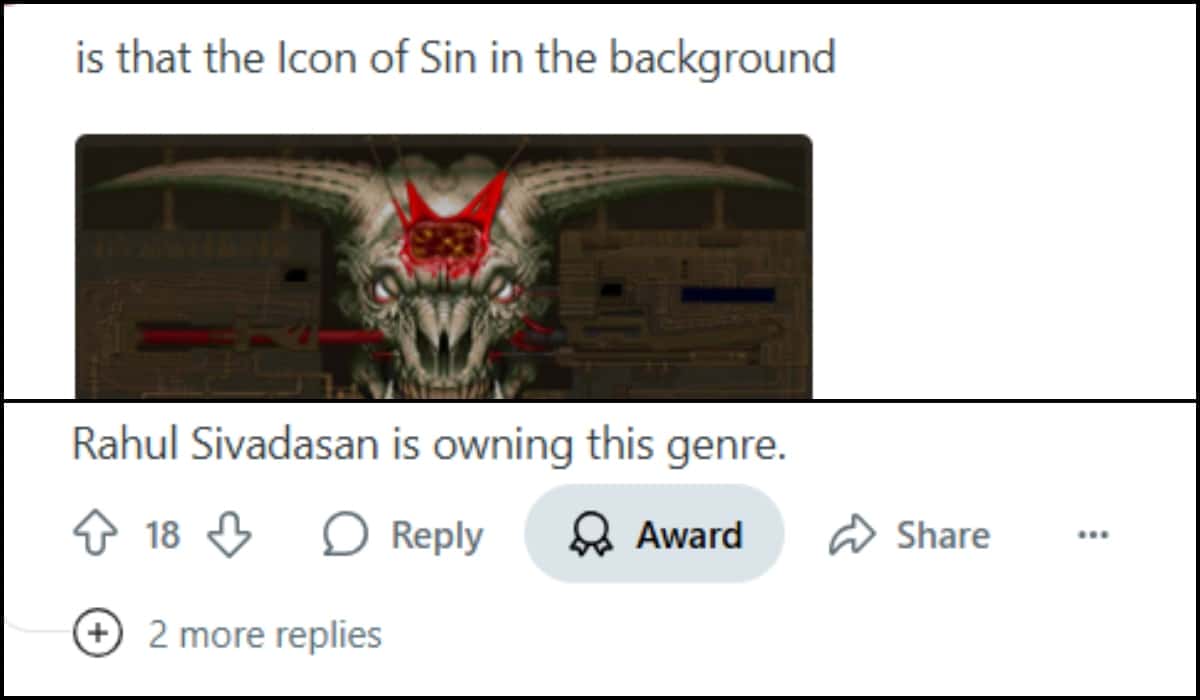Click the Reply button label

[x=437, y=536]
